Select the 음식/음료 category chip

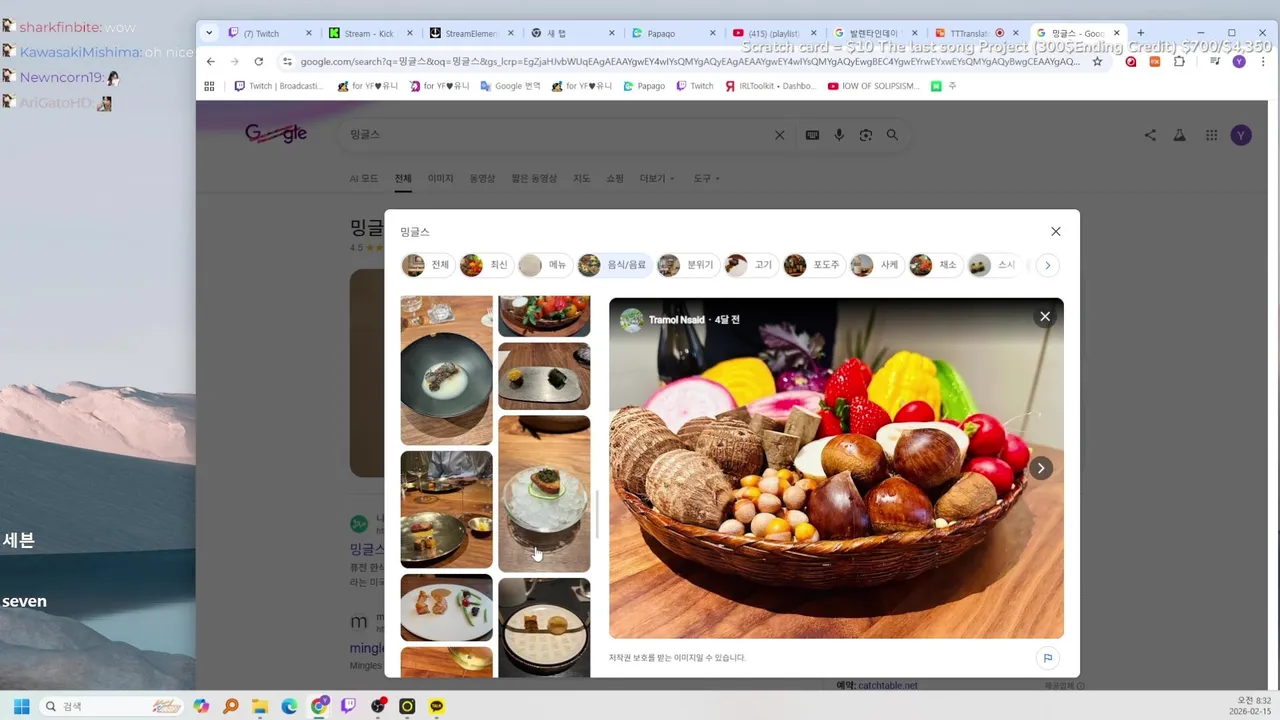pos(614,265)
